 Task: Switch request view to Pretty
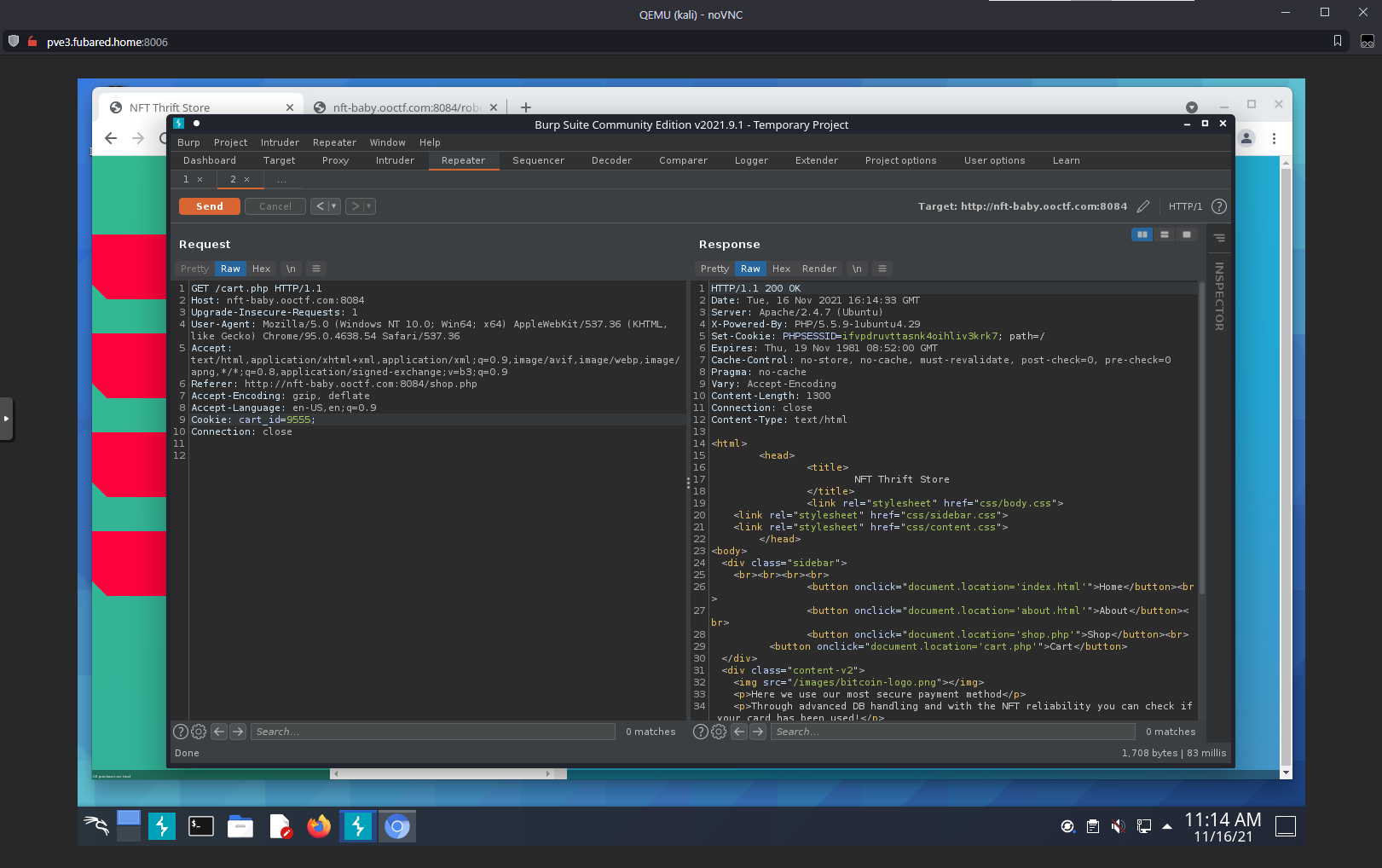point(194,269)
